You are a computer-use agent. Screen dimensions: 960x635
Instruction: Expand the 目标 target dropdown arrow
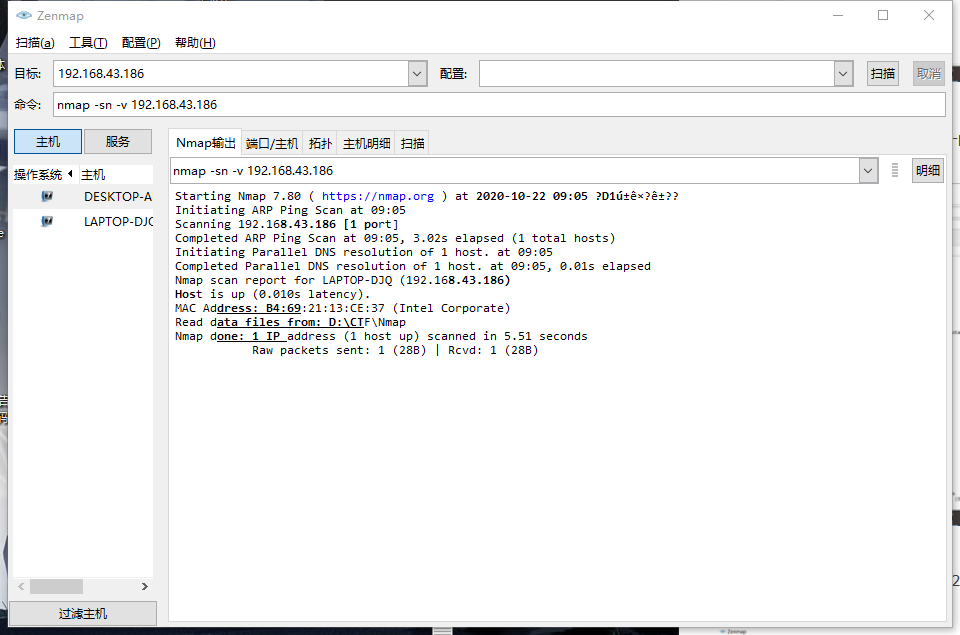[x=417, y=74]
